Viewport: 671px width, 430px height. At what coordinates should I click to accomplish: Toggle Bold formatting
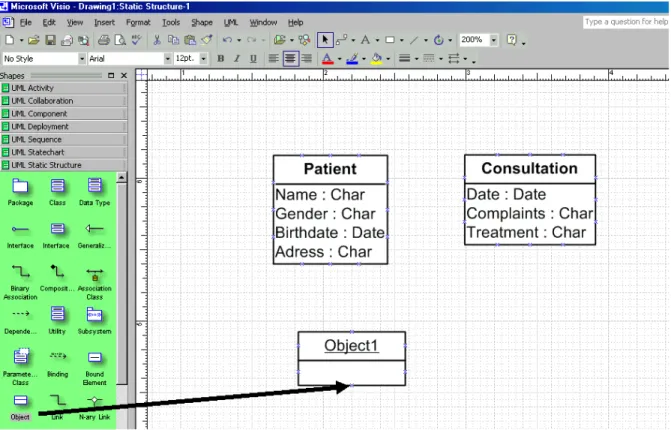(221, 59)
